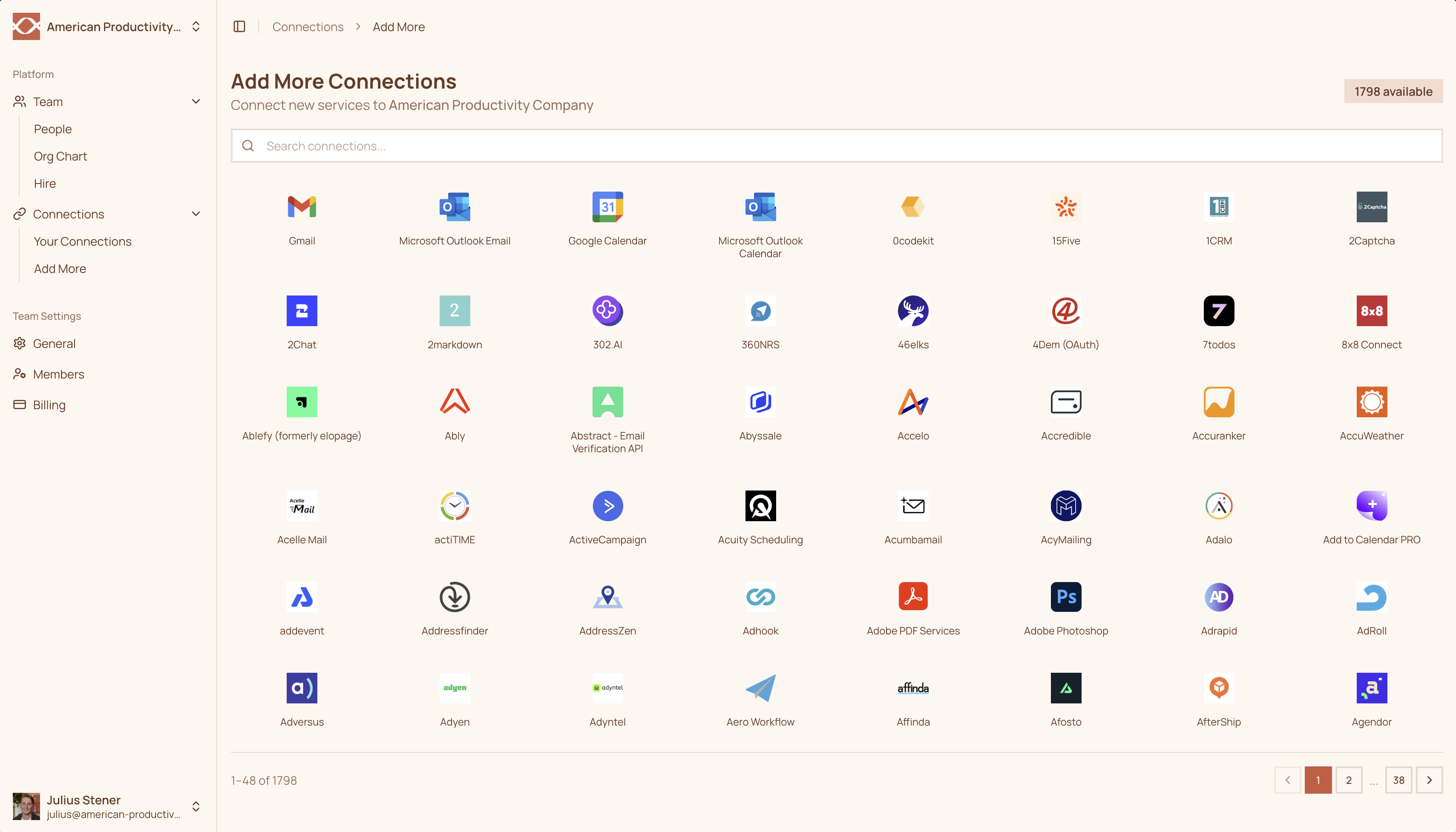Click the Search connections input field

pos(686,146)
